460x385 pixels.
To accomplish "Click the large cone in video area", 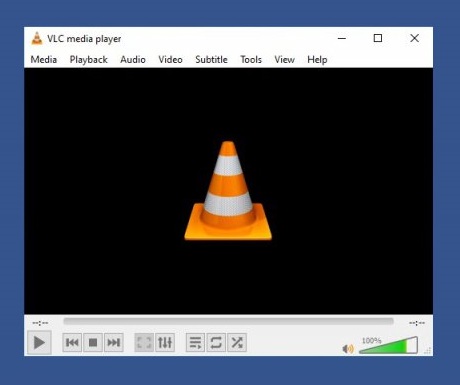I will (x=228, y=190).
